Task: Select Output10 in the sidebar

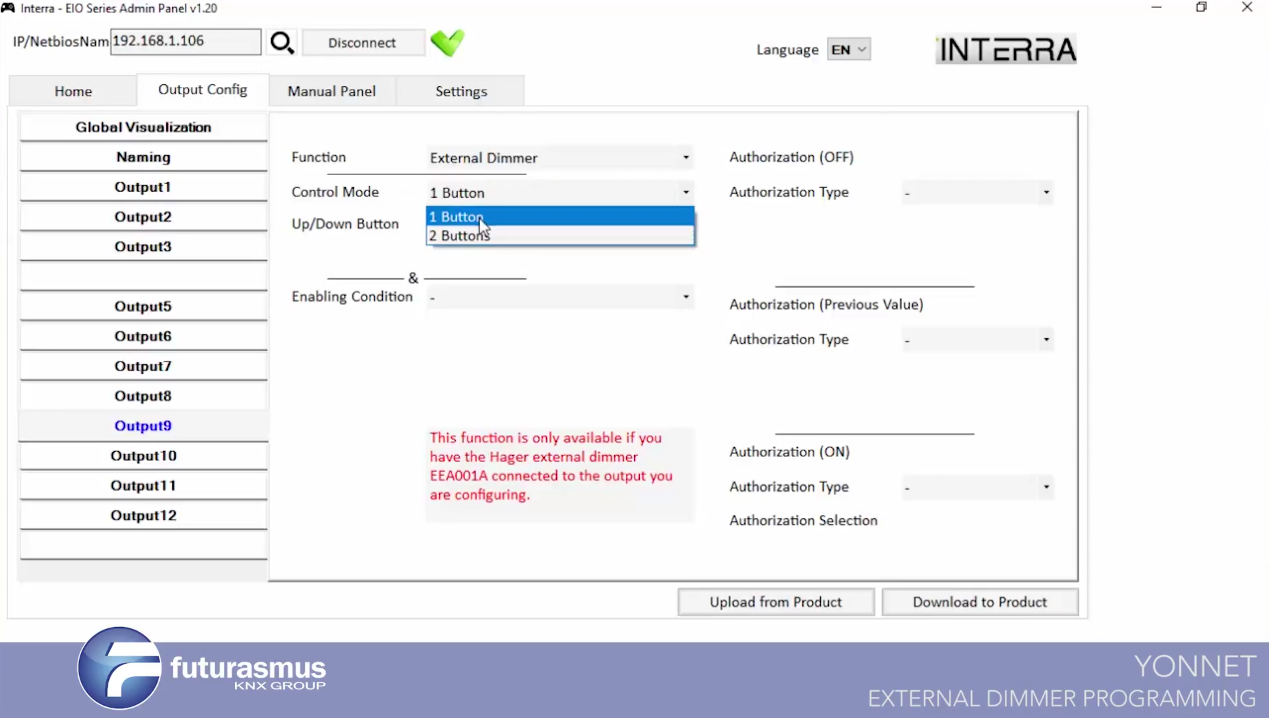Action: pyautogui.click(x=143, y=456)
